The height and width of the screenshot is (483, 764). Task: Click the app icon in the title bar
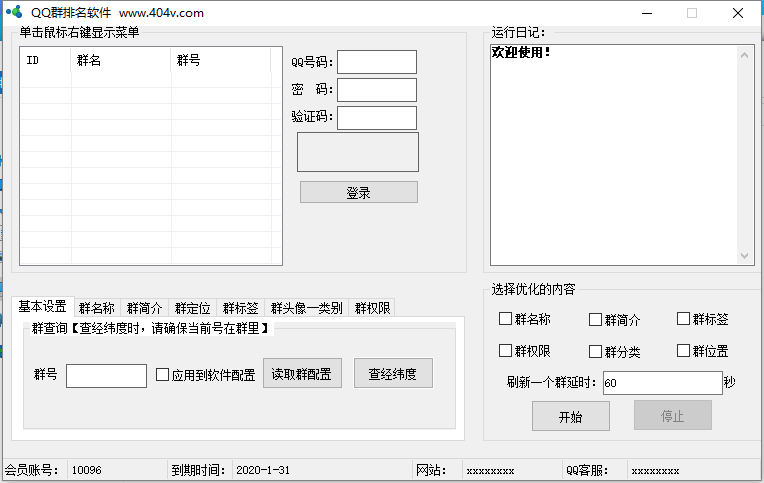(x=14, y=13)
